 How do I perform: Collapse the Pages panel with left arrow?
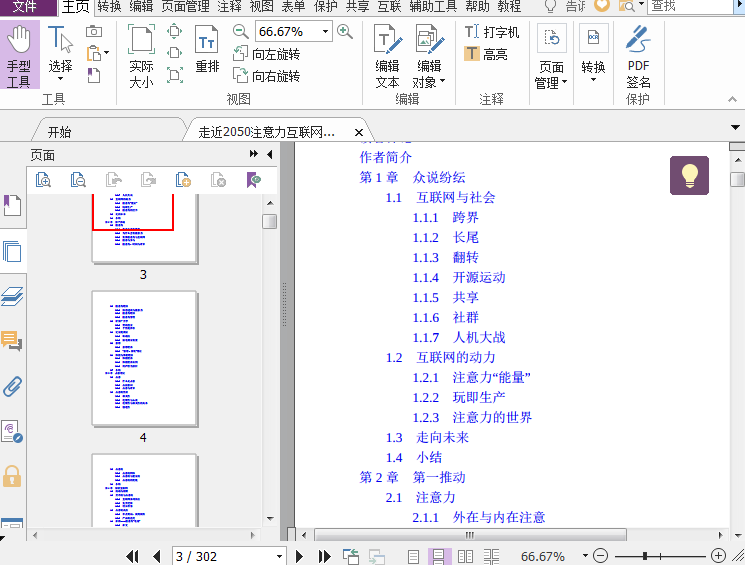coord(270,154)
